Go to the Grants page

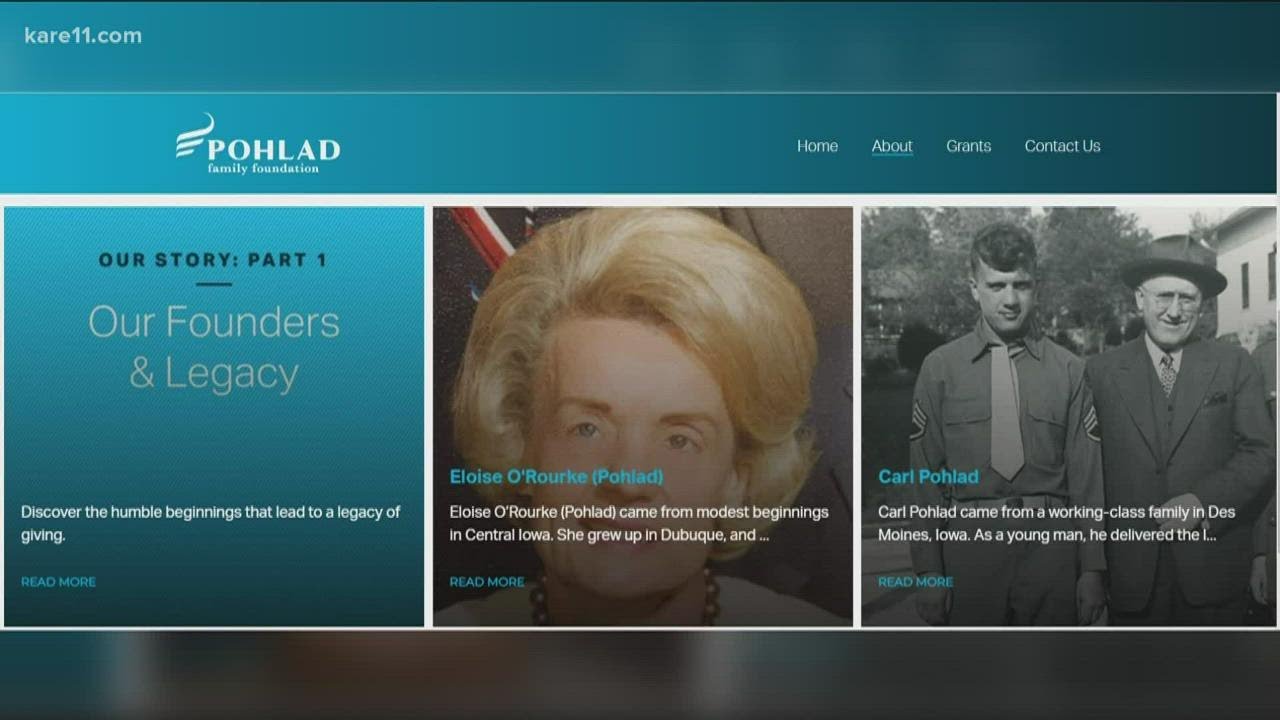click(968, 146)
